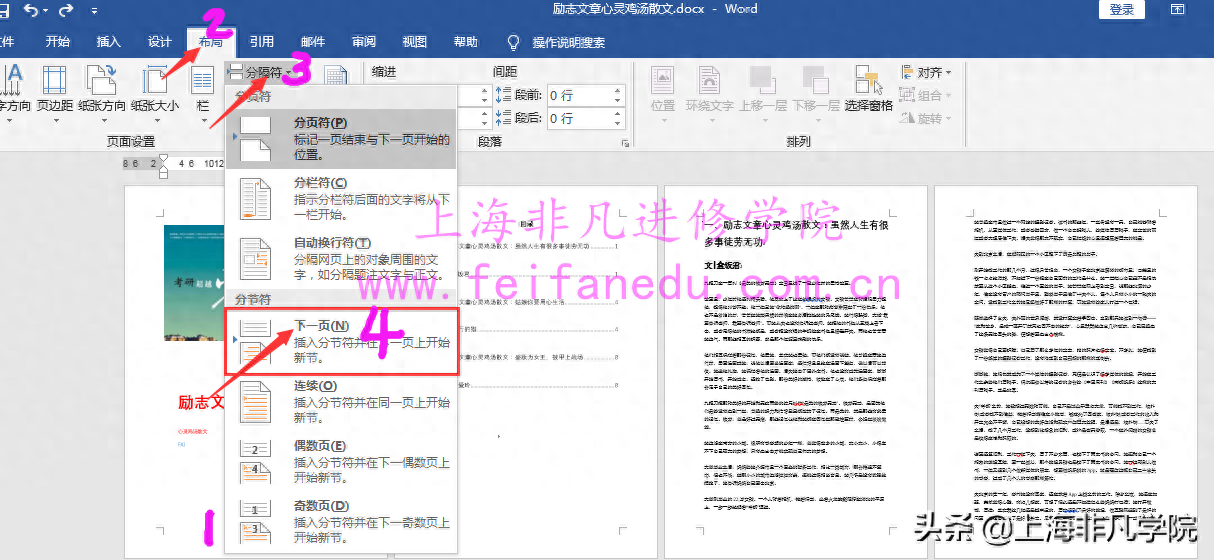Open the 对齐 align dropdown
The width and height of the screenshot is (1214, 560).
coord(926,72)
